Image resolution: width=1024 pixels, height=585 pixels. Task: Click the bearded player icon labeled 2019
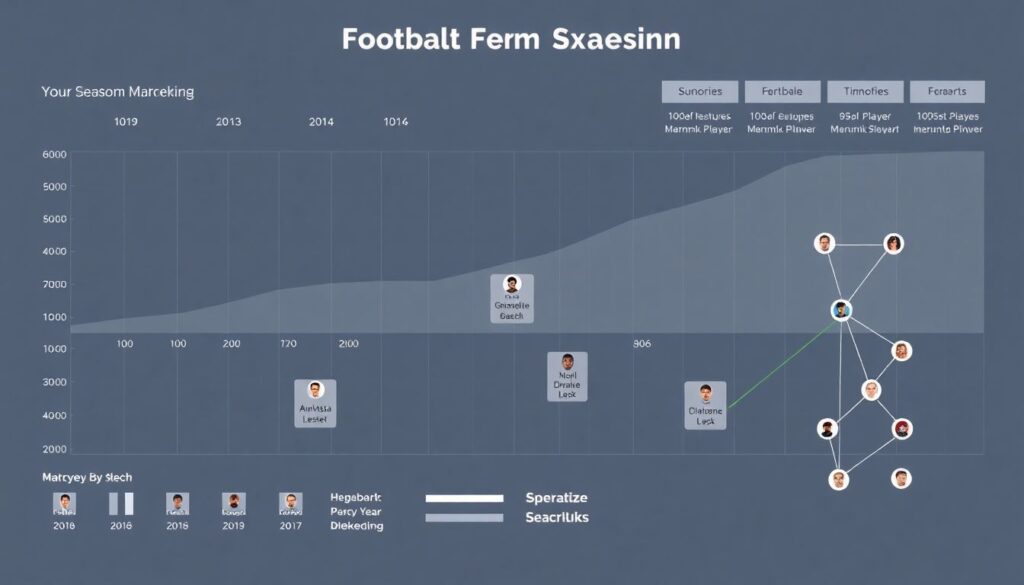click(233, 503)
